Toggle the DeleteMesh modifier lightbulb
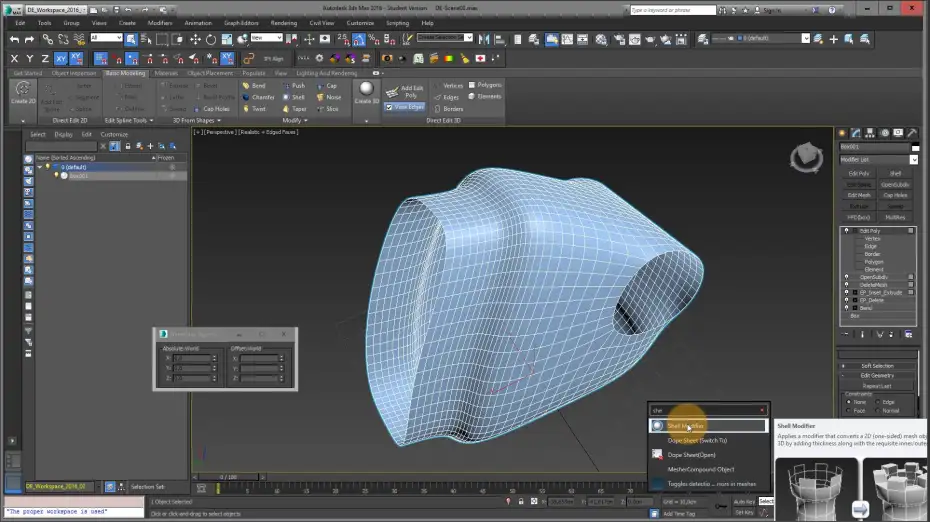The width and height of the screenshot is (930, 522). point(846,285)
